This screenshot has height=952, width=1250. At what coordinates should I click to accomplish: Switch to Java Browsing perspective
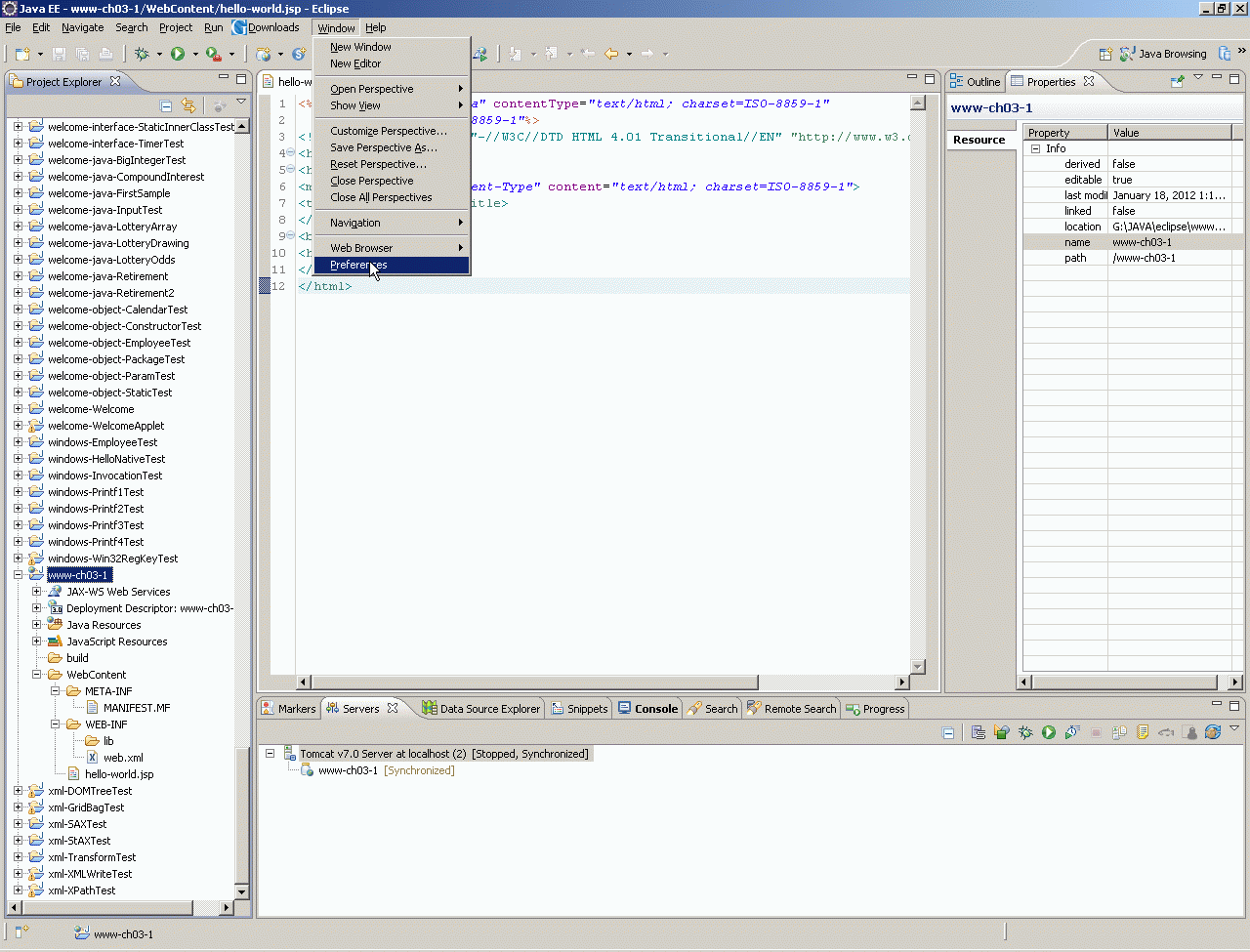pos(1163,54)
